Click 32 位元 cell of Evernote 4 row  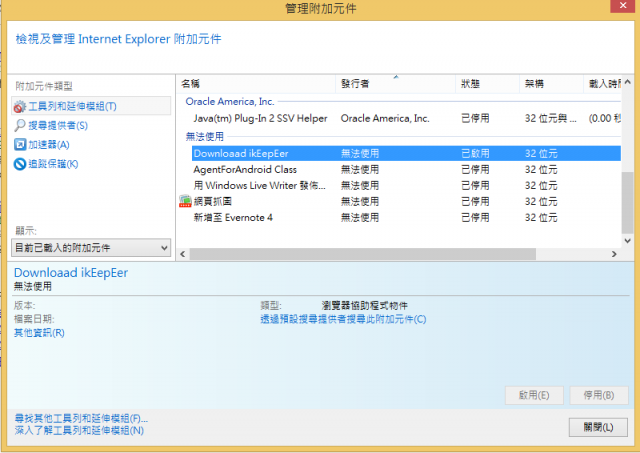[x=541, y=218]
